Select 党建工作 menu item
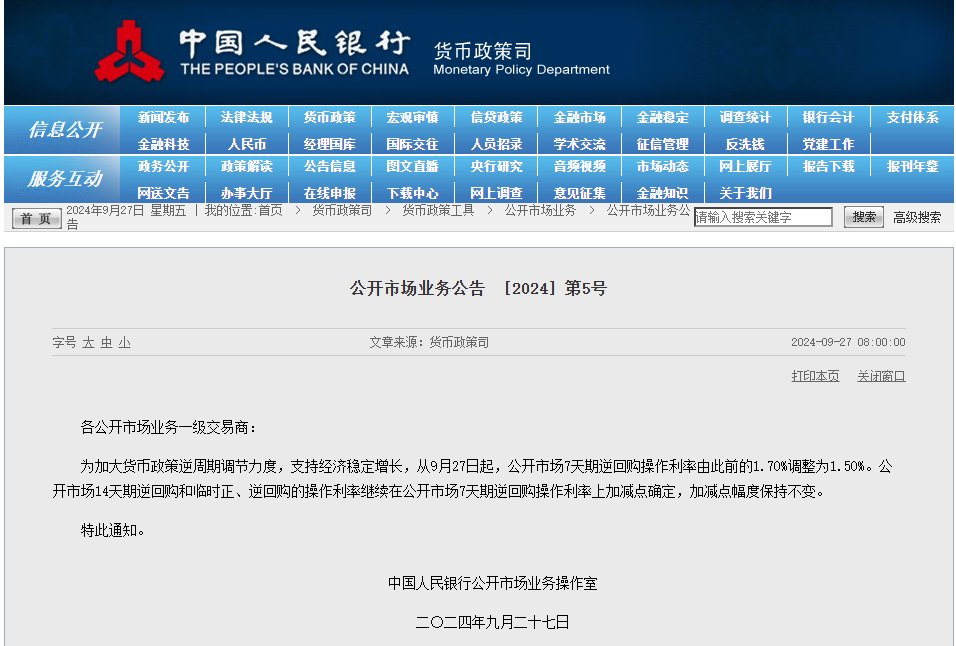The height and width of the screenshot is (646, 956). 828,144
